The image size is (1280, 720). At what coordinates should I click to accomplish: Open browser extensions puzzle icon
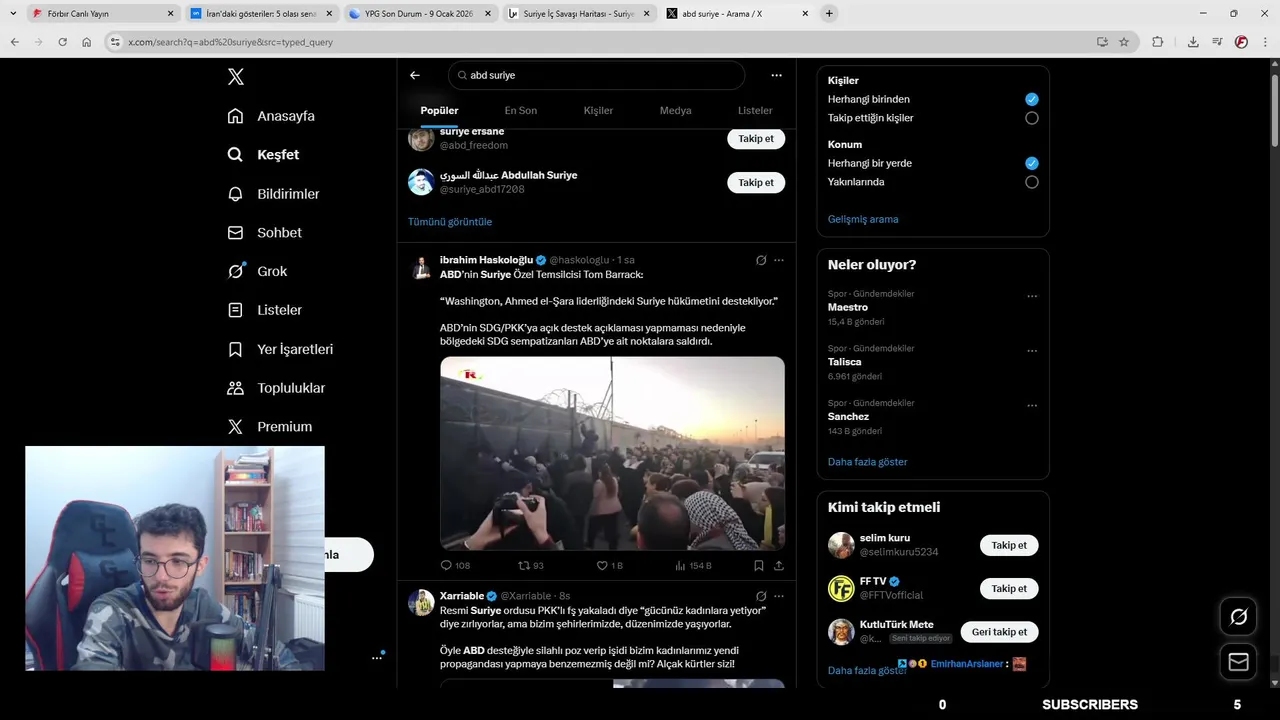1158,42
